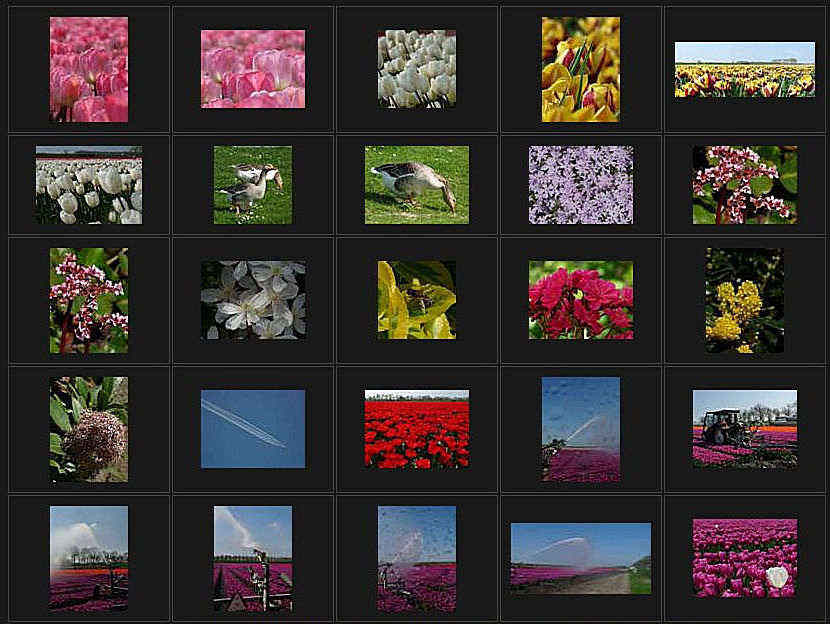View the wide yellow tulip field panorama
830x624 pixels.
click(x=745, y=69)
